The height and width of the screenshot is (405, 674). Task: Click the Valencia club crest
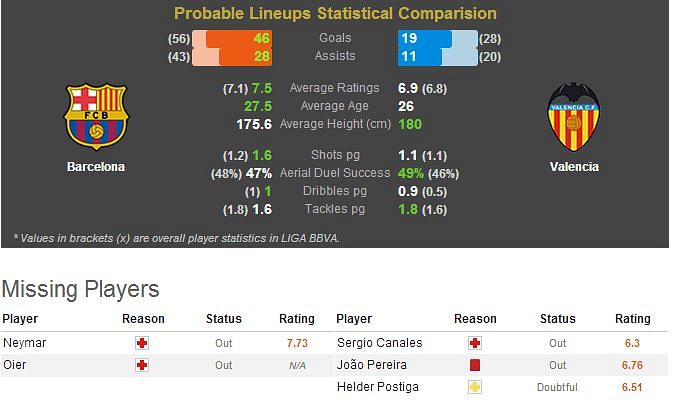574,117
